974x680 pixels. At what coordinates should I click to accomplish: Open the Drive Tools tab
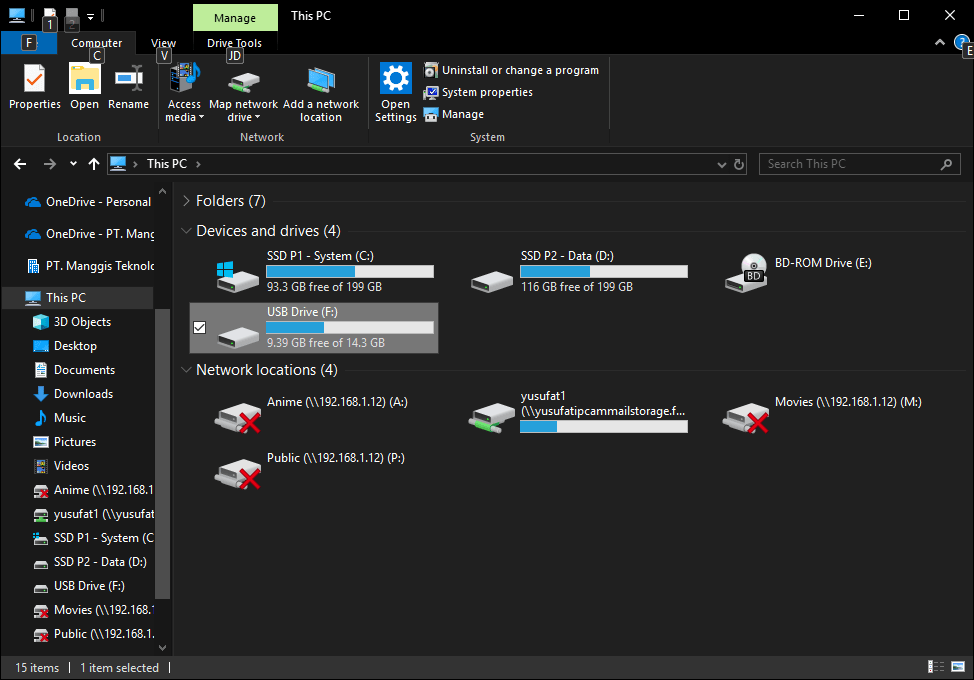234,43
